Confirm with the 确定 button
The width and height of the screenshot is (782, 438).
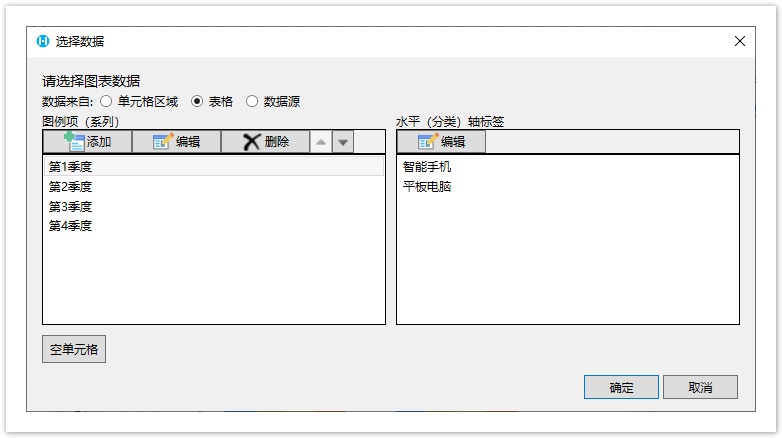click(x=621, y=387)
